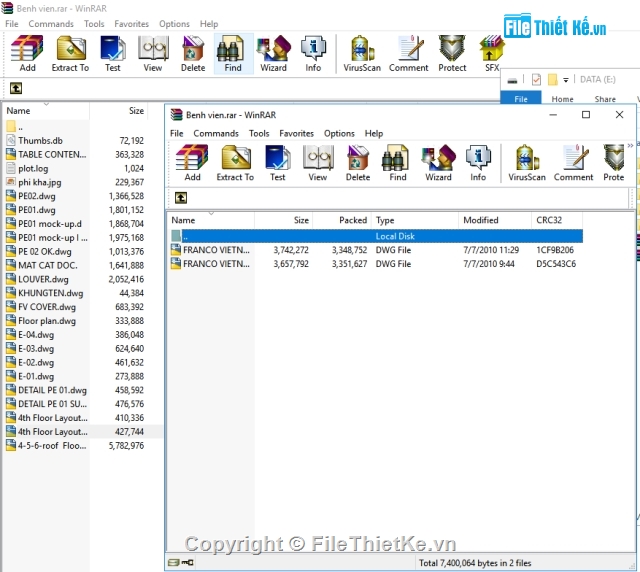Image resolution: width=640 pixels, height=572 pixels.
Task: Sort by Type column in front window
Action: coord(415,220)
